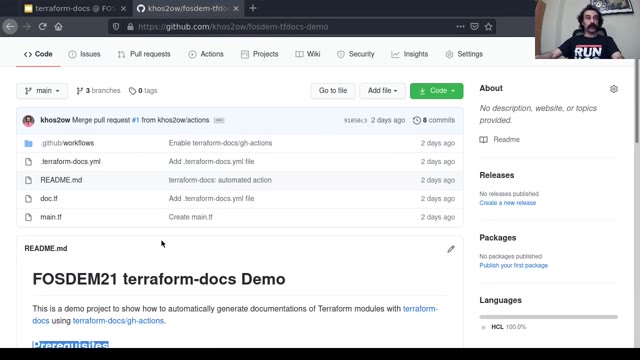
Task: Click file icon next to .terraform-docs.yml
Action: click(28, 162)
